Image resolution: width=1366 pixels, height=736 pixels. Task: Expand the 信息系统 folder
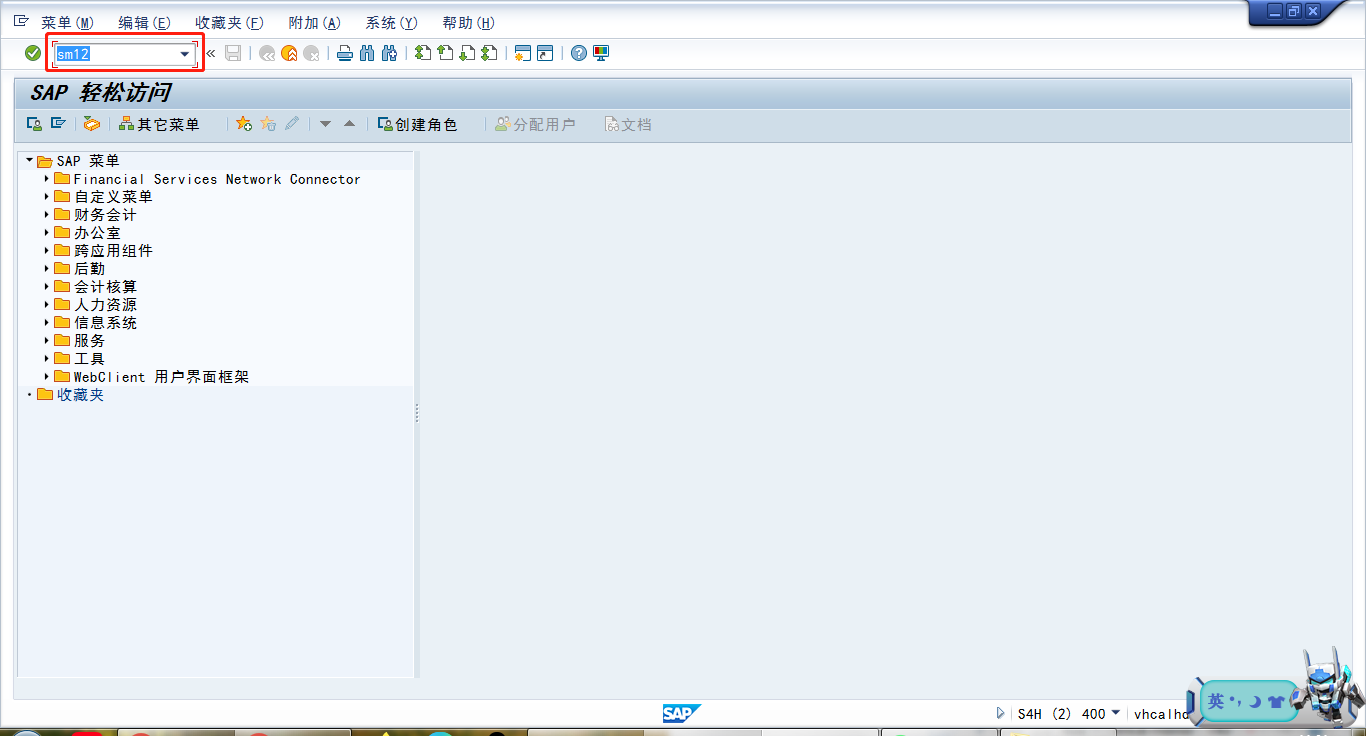click(x=47, y=323)
